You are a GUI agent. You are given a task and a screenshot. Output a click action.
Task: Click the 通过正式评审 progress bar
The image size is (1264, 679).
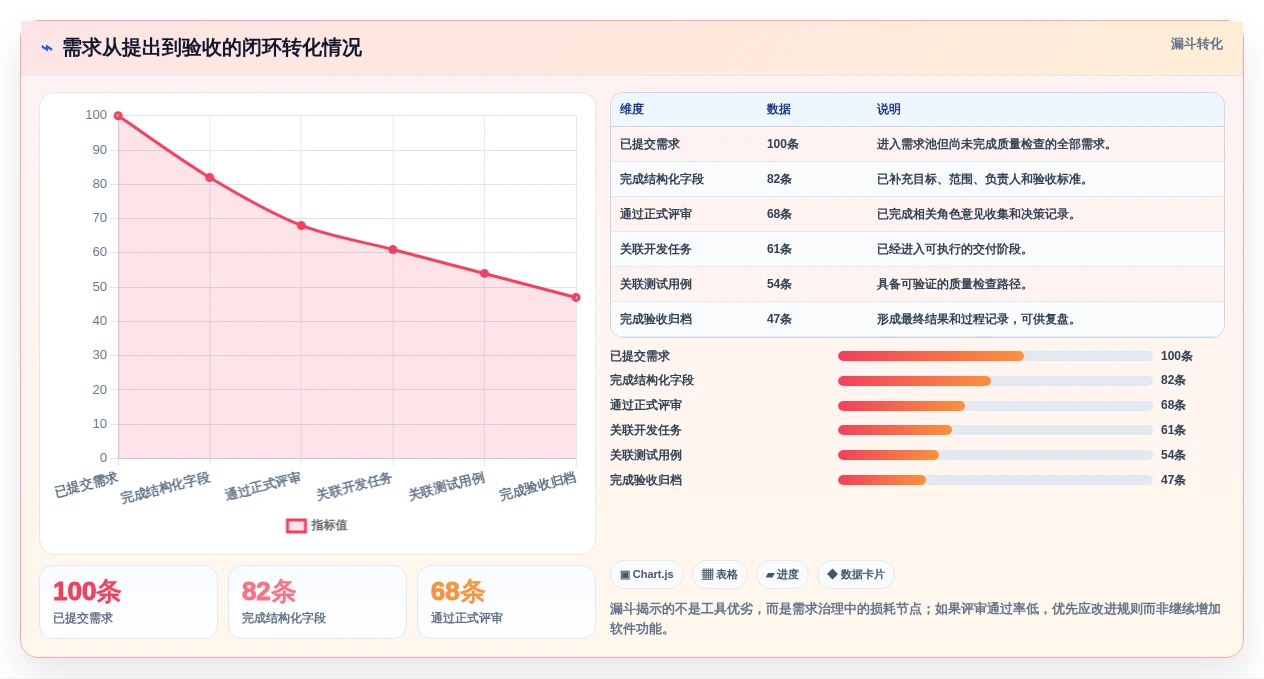(x=995, y=406)
